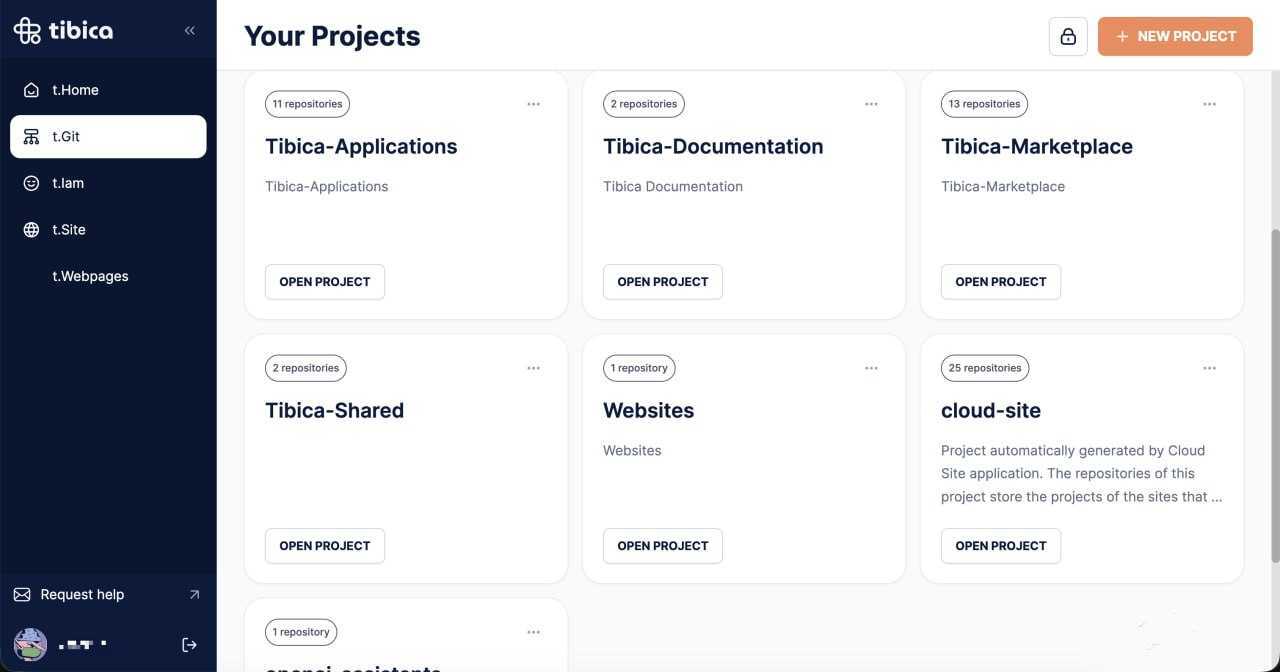Open more options for Tibica-Applications card
This screenshot has width=1280, height=672.
click(534, 104)
